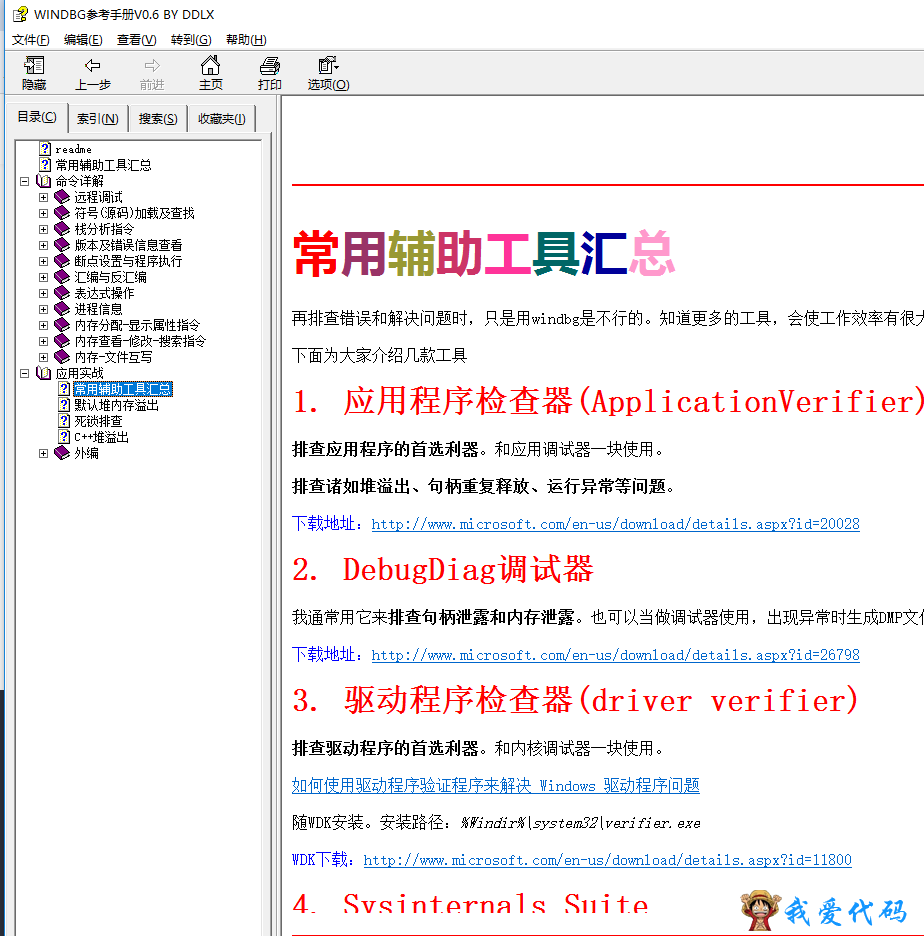This screenshot has height=936, width=924.
Task: Select top-level 常用辅助工具汇总 tree item
Action: [103, 165]
